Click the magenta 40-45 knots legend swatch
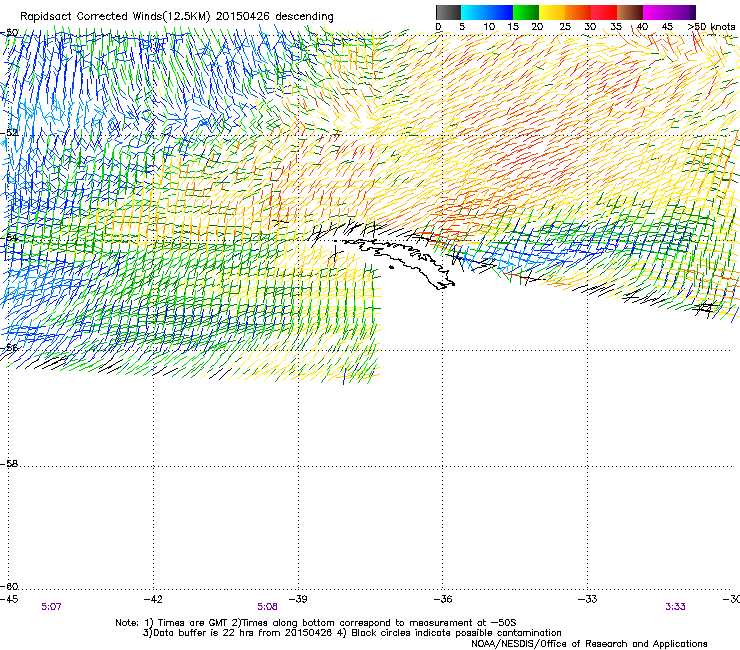740x650 pixels. (x=656, y=12)
